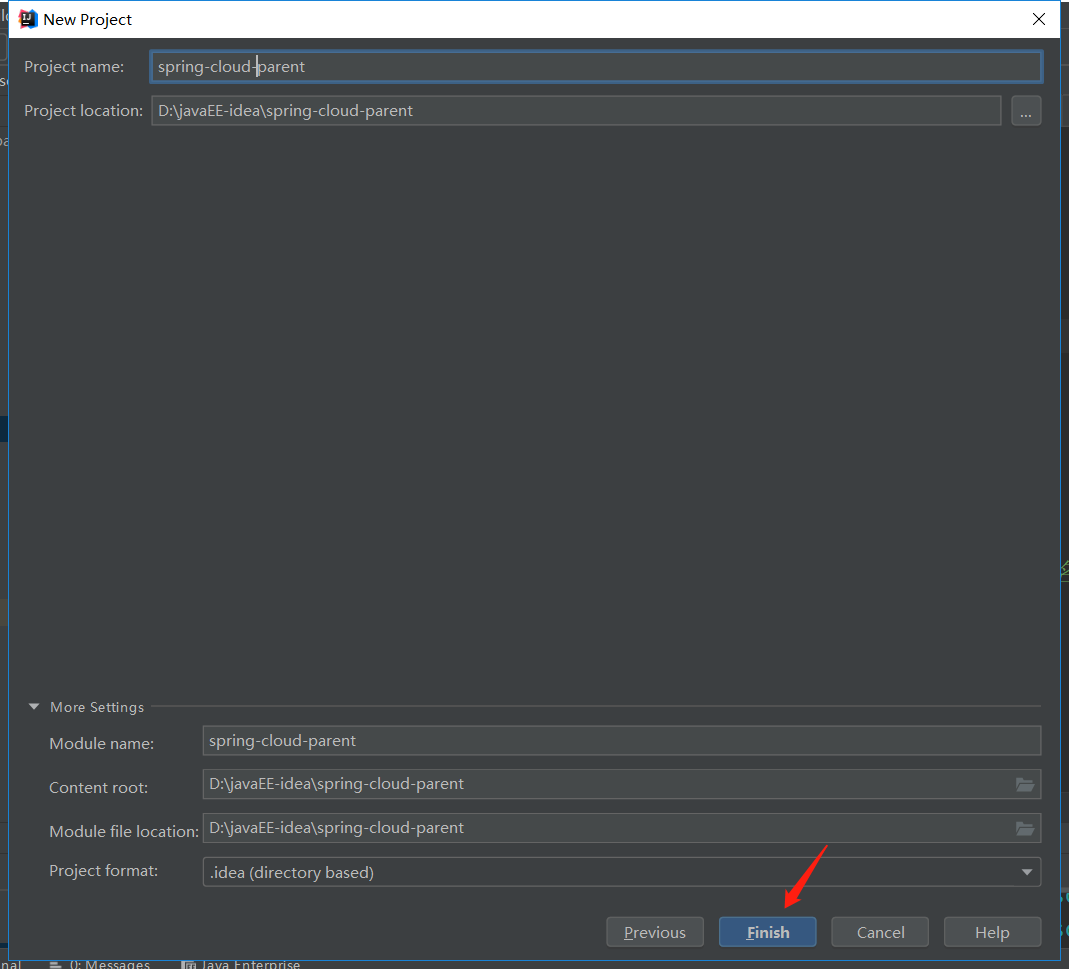The height and width of the screenshot is (969, 1069).
Task: Open browse dialog for project location
Action: (1025, 110)
